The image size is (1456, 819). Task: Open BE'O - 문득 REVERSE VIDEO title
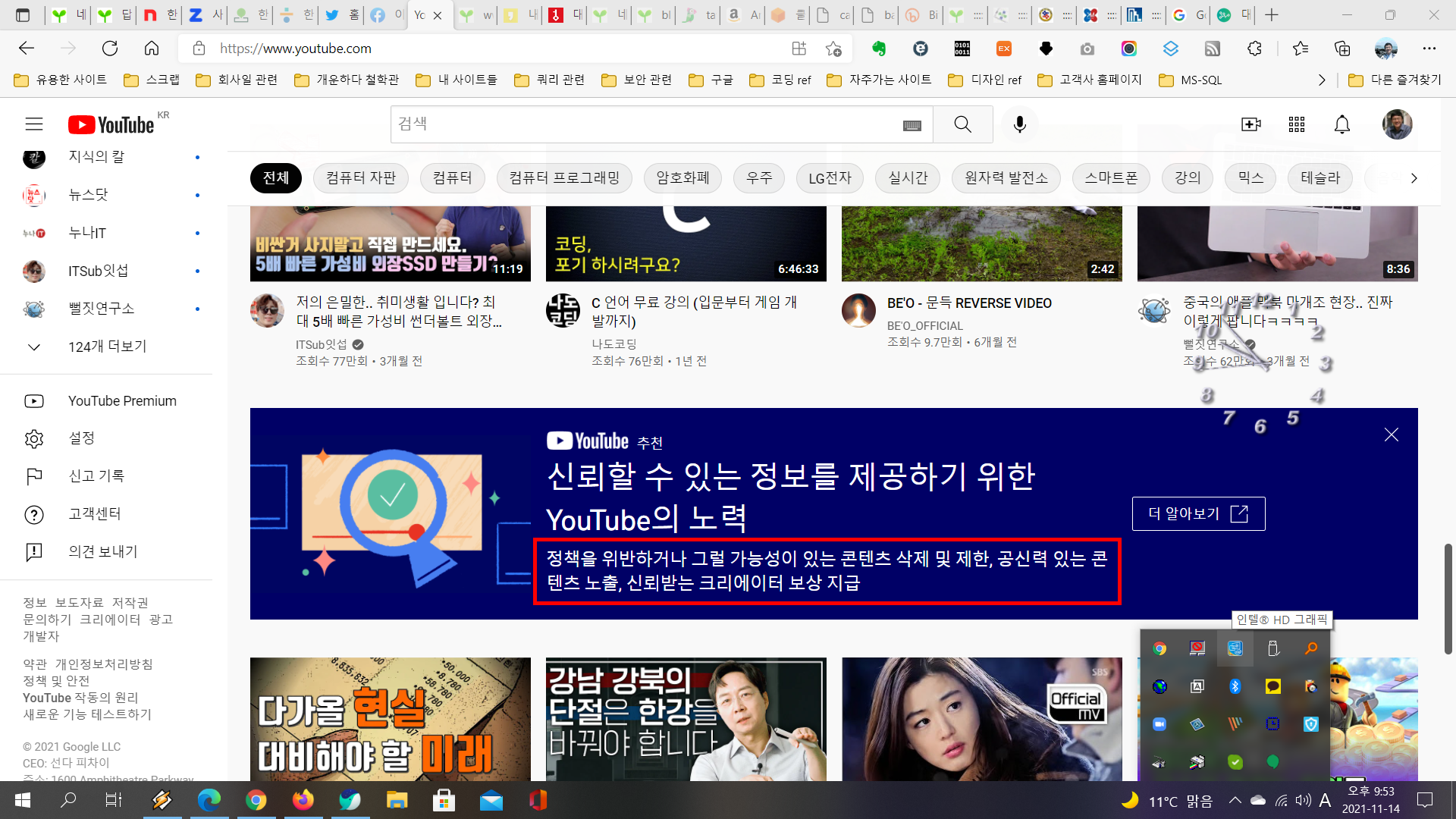click(969, 303)
